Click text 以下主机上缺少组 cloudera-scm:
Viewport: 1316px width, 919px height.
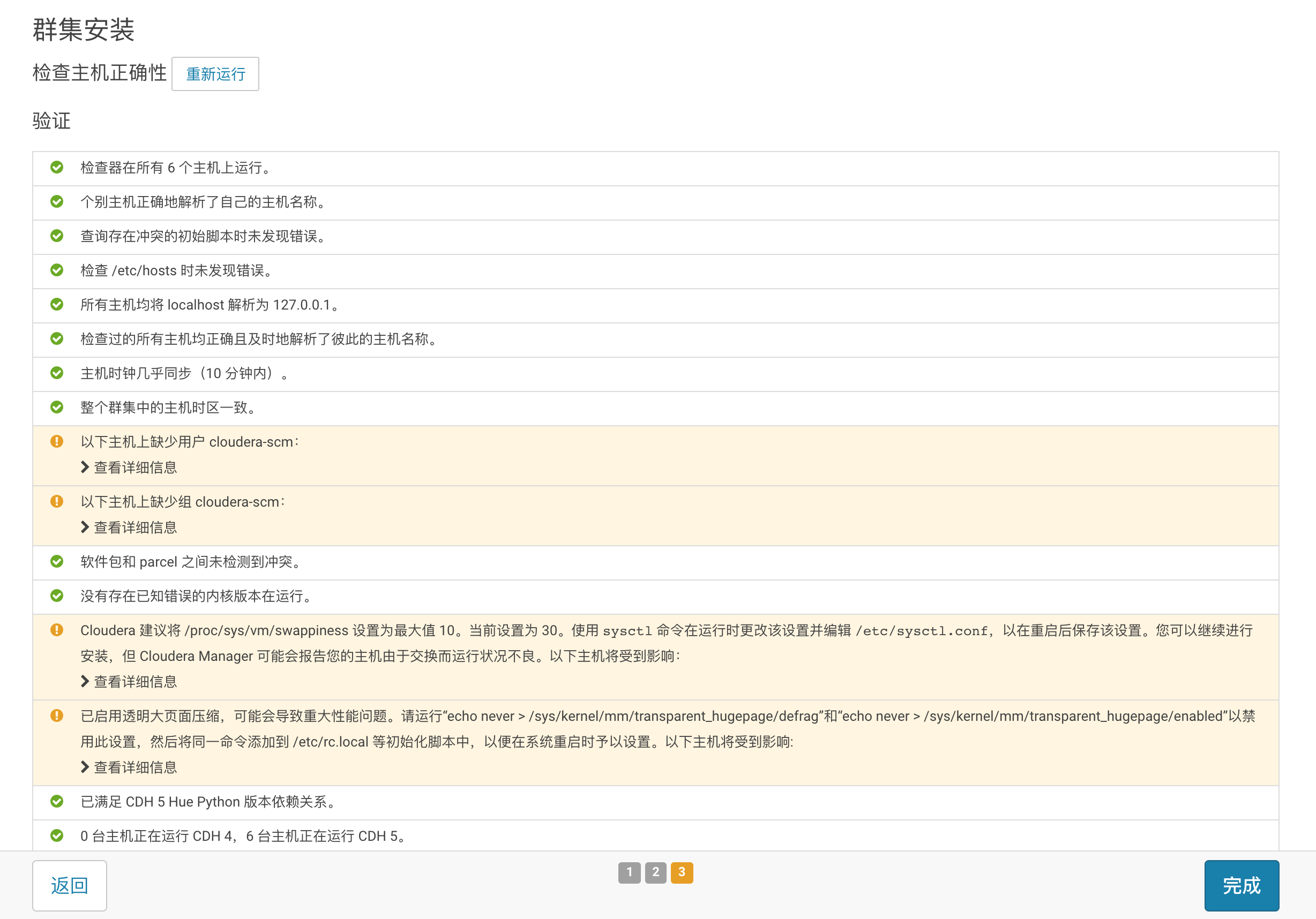pyautogui.click(x=183, y=502)
